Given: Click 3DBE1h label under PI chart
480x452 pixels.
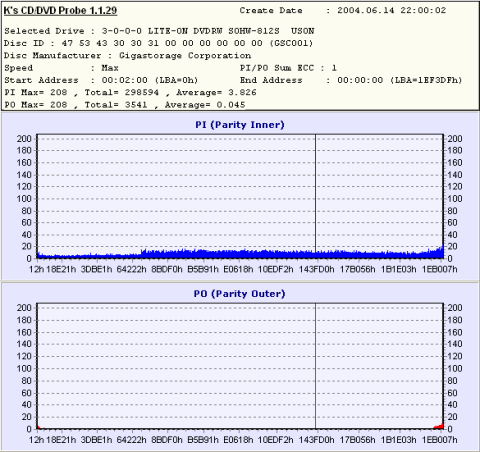Looking at the screenshot, I should (96, 269).
